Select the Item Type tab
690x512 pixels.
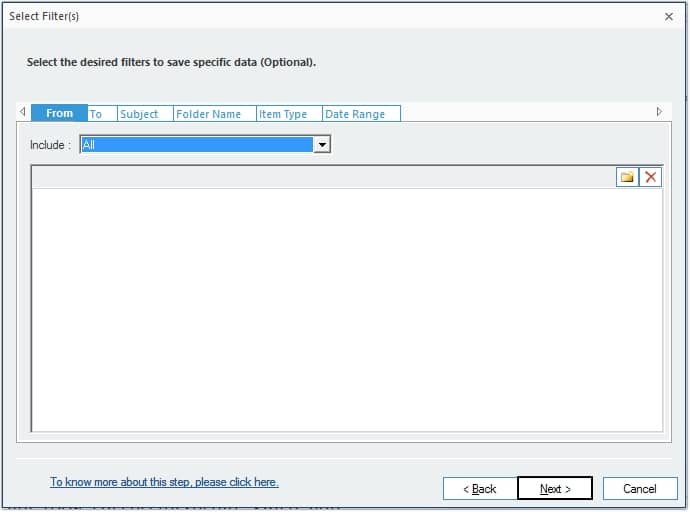coord(289,114)
